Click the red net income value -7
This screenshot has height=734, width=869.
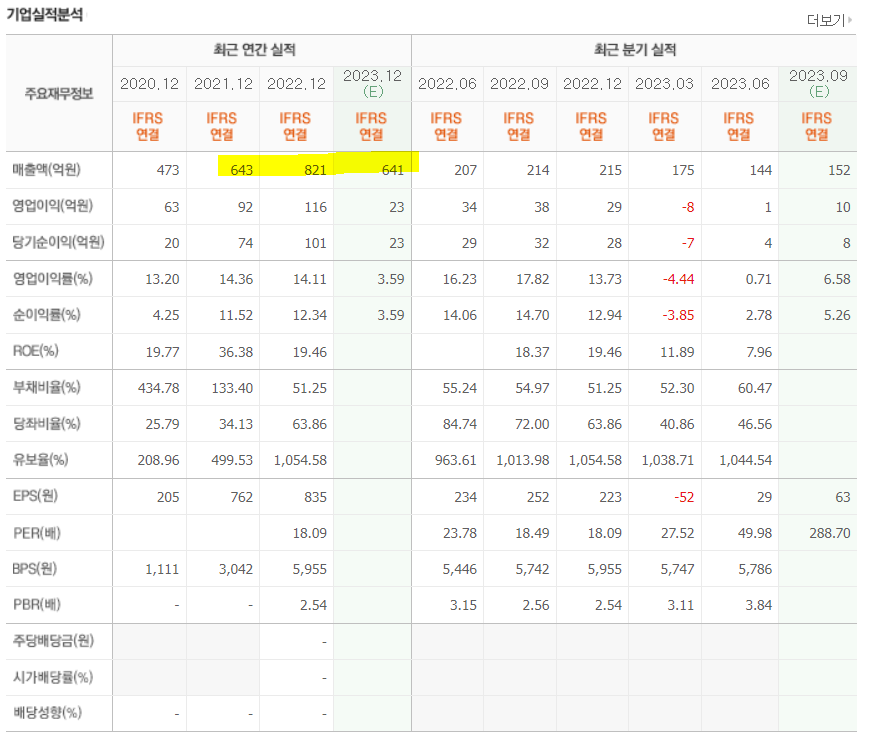coord(688,243)
